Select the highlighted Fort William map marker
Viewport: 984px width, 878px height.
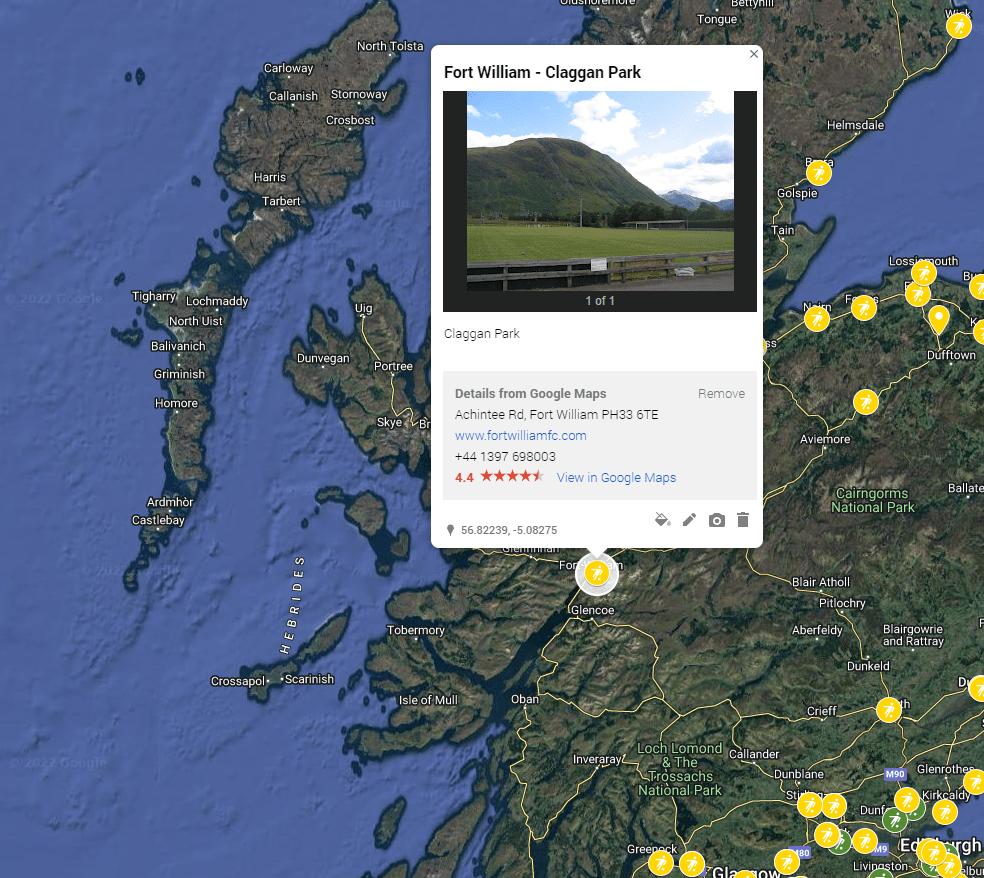click(597, 573)
